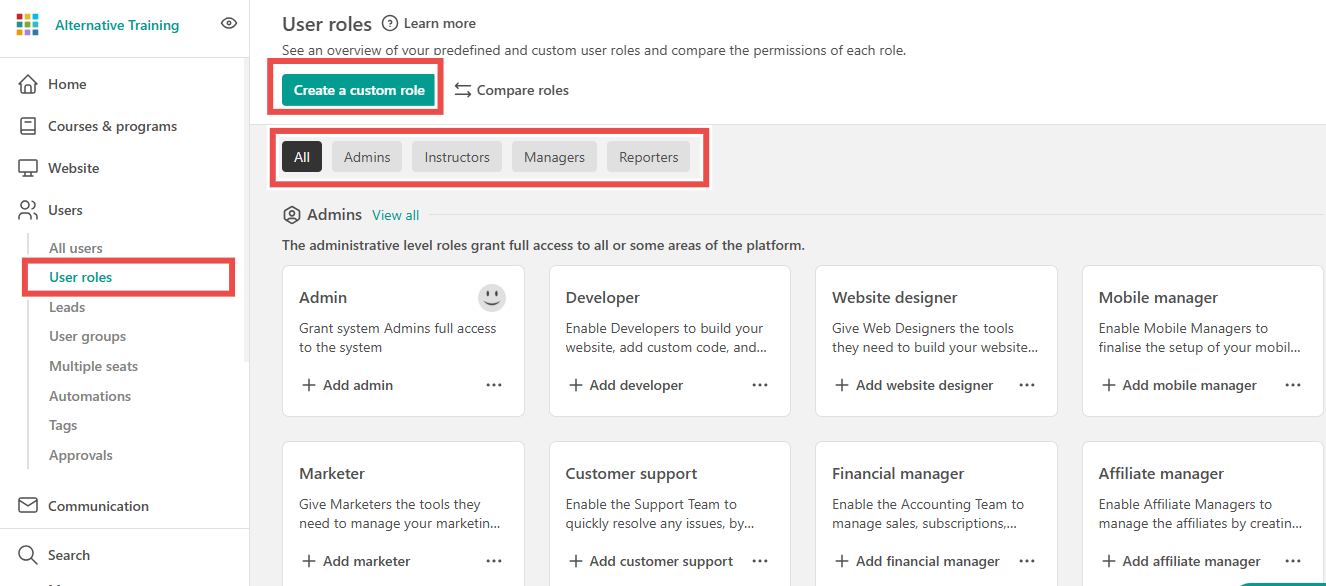Select the Instructors filter tab
Image resolution: width=1326 pixels, height=586 pixels.
tap(457, 157)
